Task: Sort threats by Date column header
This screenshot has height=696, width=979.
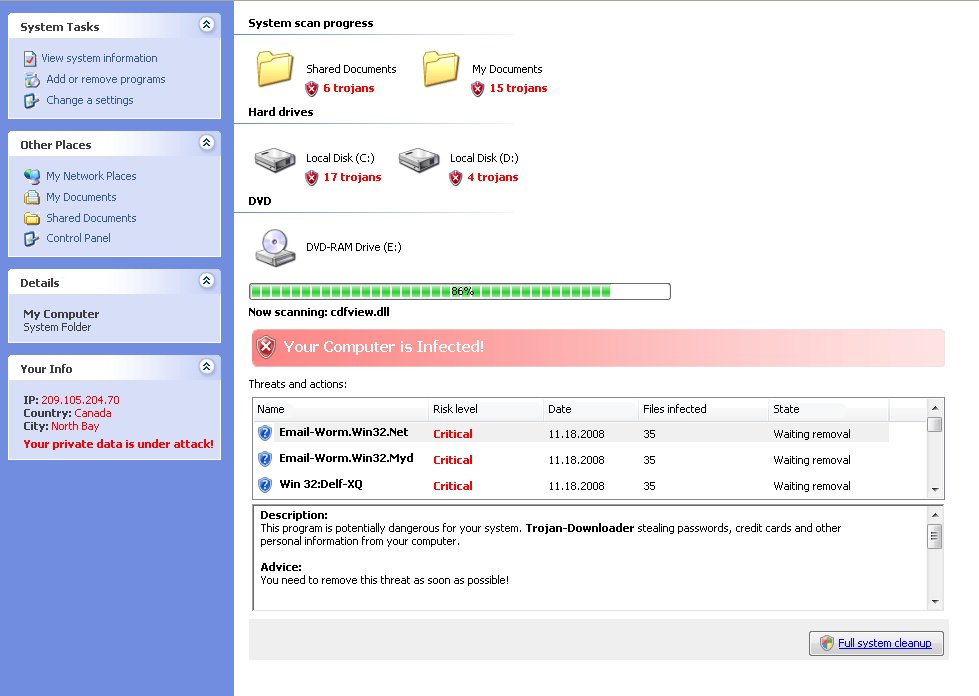Action: pyautogui.click(x=591, y=409)
